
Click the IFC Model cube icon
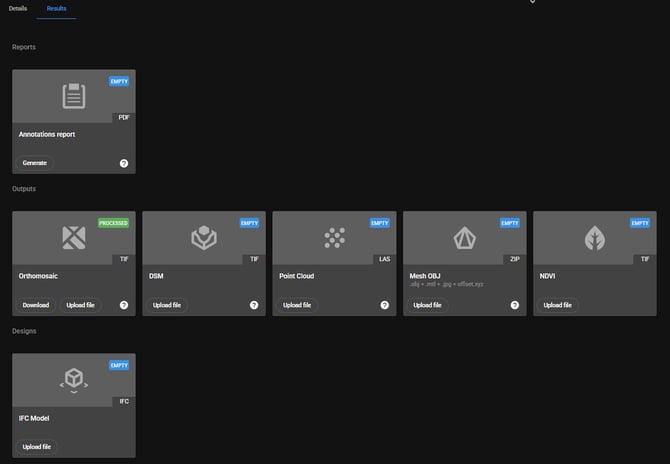(x=73, y=380)
